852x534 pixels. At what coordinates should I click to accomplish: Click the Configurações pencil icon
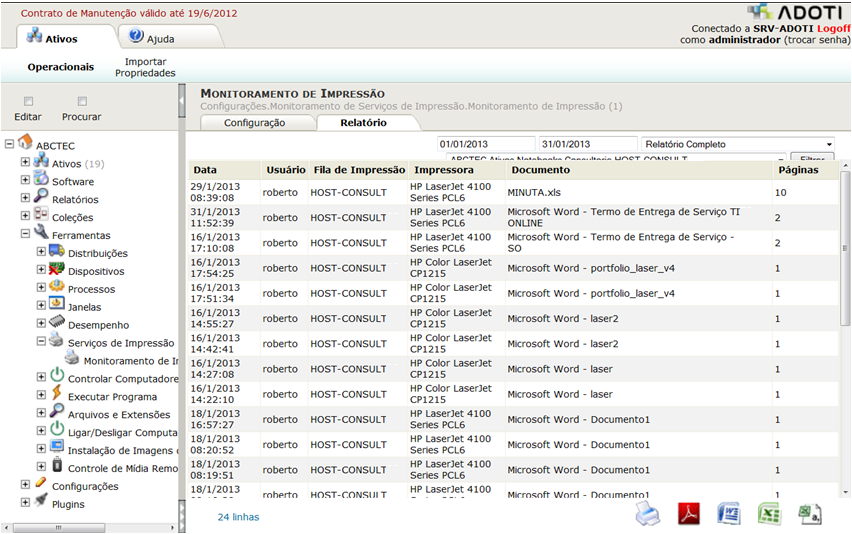tap(41, 483)
